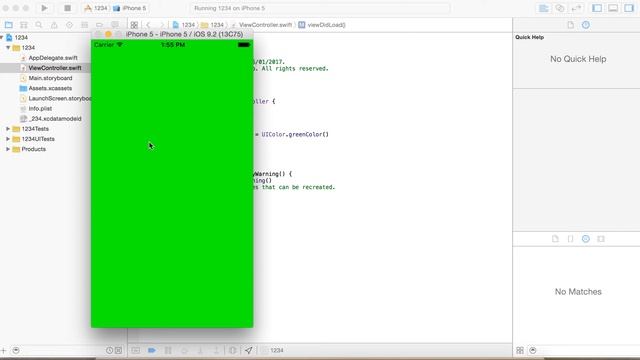Open the navigator filter menu

pos(16,350)
